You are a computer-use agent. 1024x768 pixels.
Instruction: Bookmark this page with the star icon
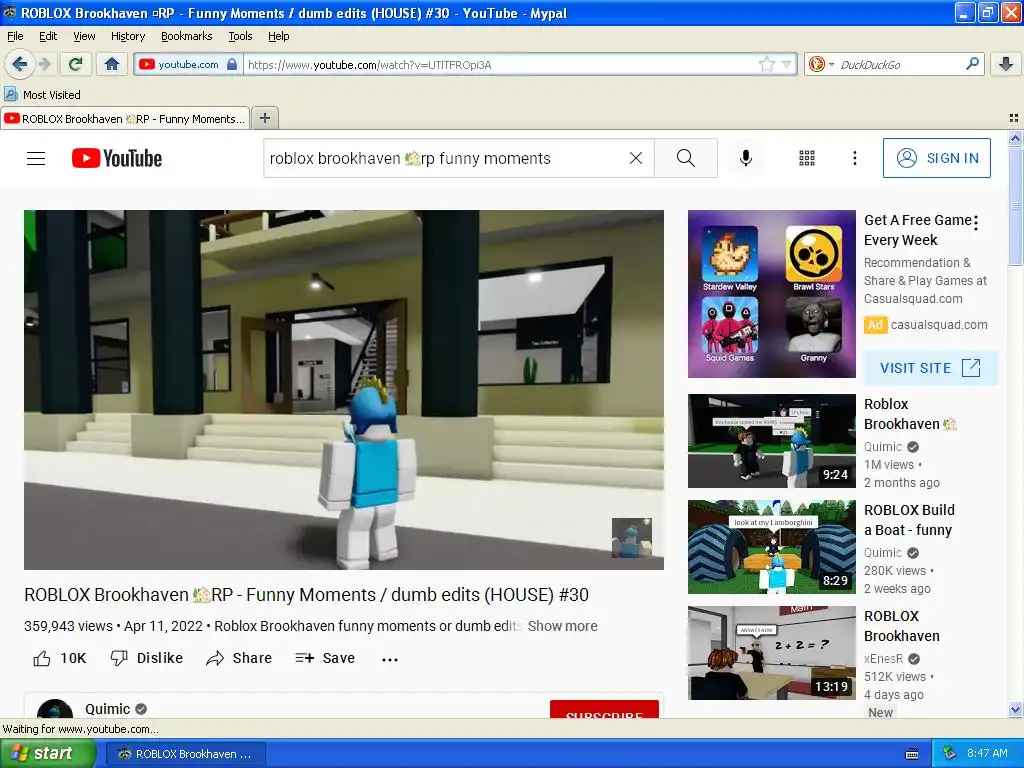click(767, 64)
